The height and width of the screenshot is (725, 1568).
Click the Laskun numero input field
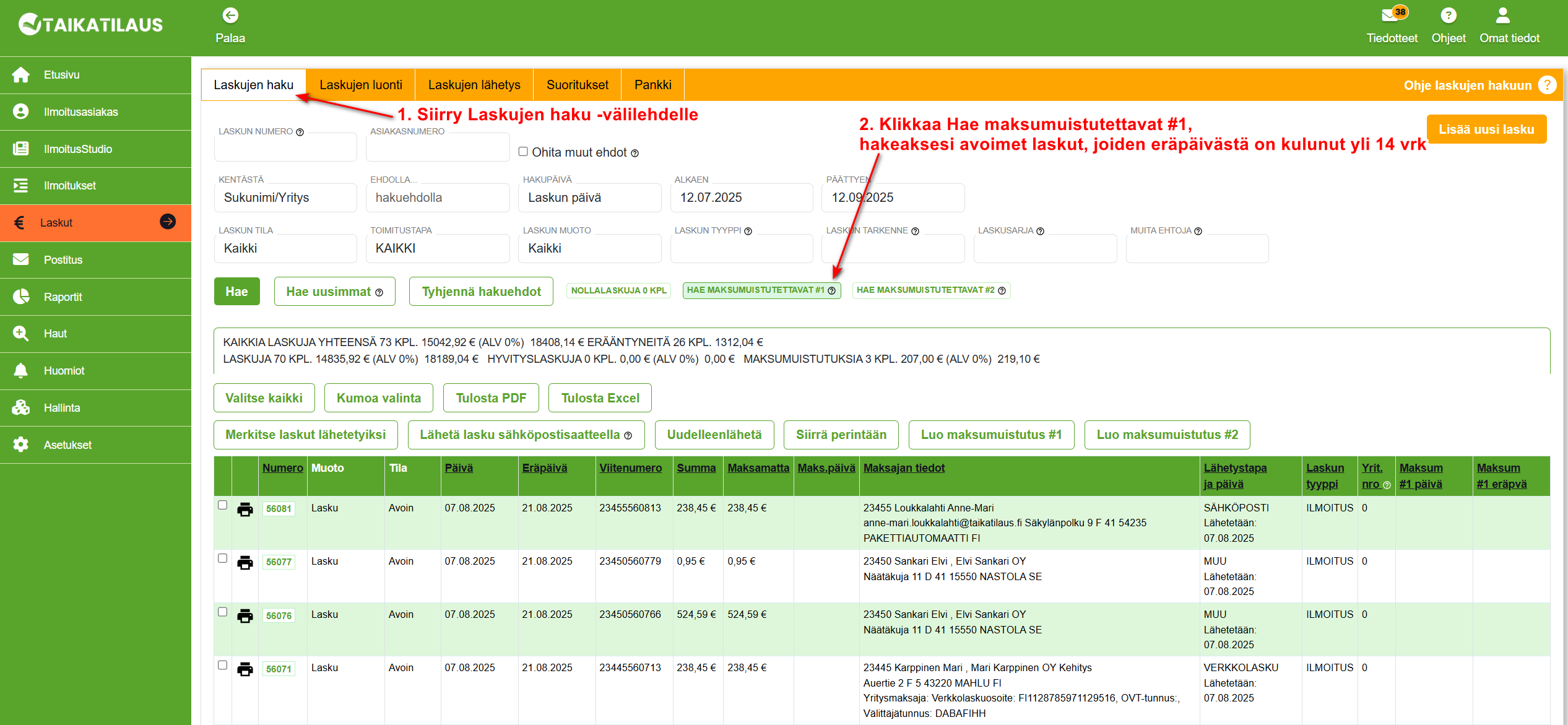[285, 147]
